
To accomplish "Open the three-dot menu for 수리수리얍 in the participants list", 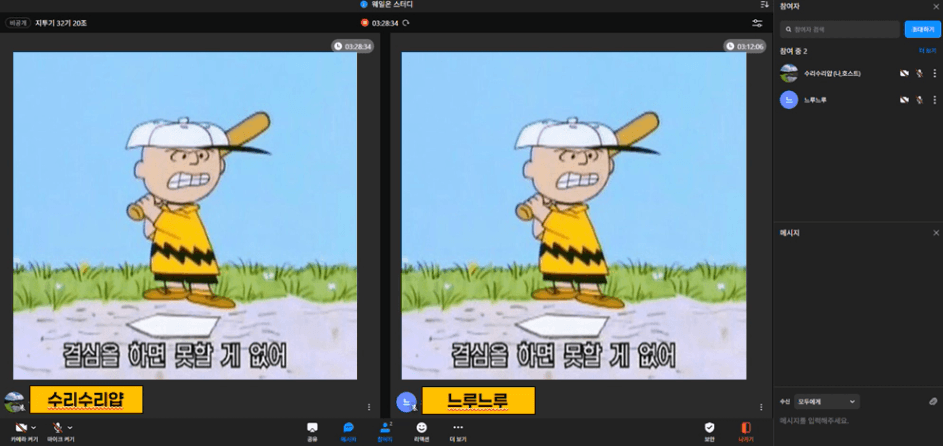I will (x=935, y=73).
